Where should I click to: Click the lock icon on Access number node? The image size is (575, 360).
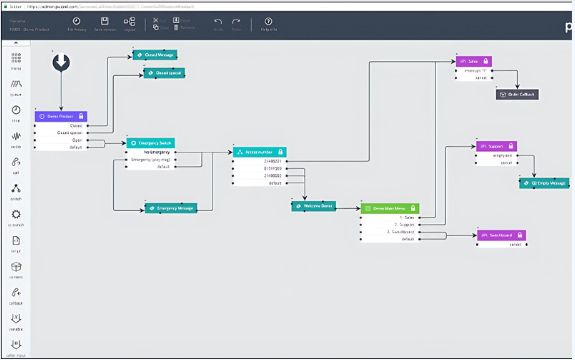pos(281,152)
